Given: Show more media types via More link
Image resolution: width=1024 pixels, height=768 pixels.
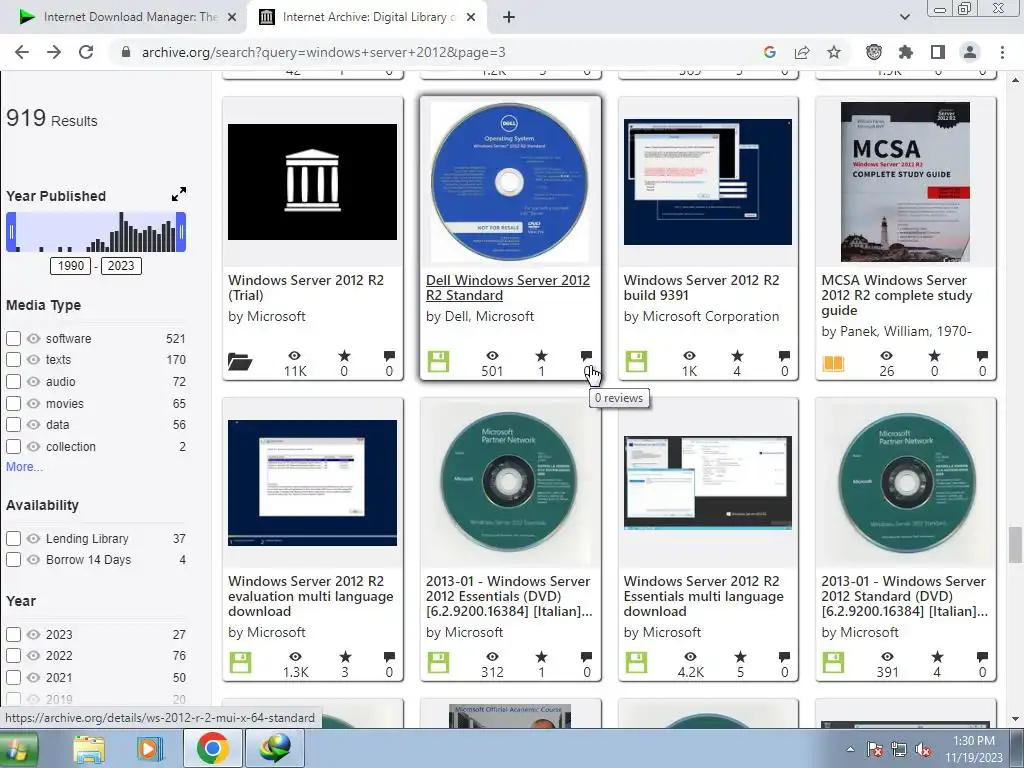Looking at the screenshot, I should click(x=24, y=467).
